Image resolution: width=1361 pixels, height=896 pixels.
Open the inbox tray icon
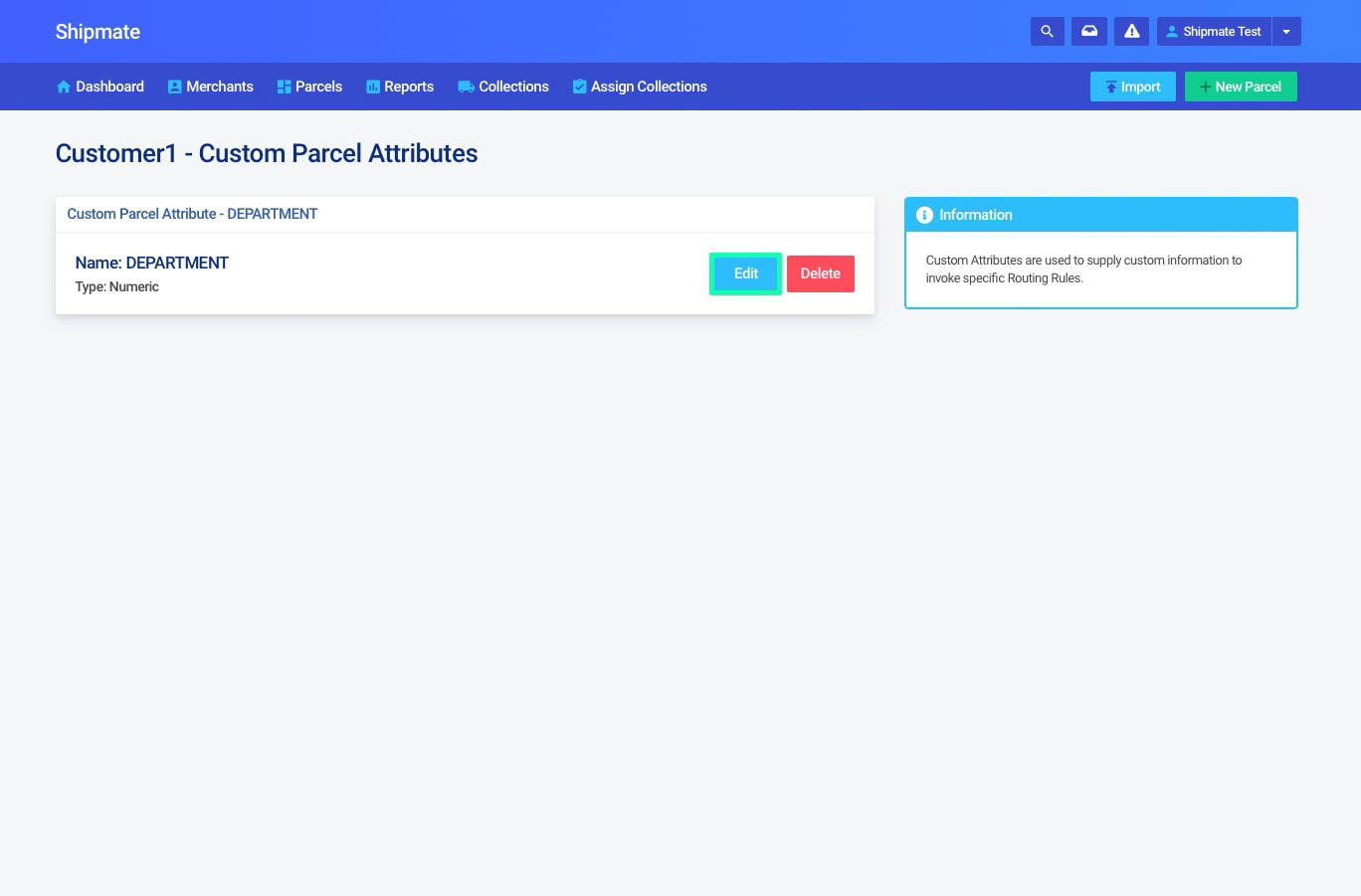click(x=1089, y=32)
